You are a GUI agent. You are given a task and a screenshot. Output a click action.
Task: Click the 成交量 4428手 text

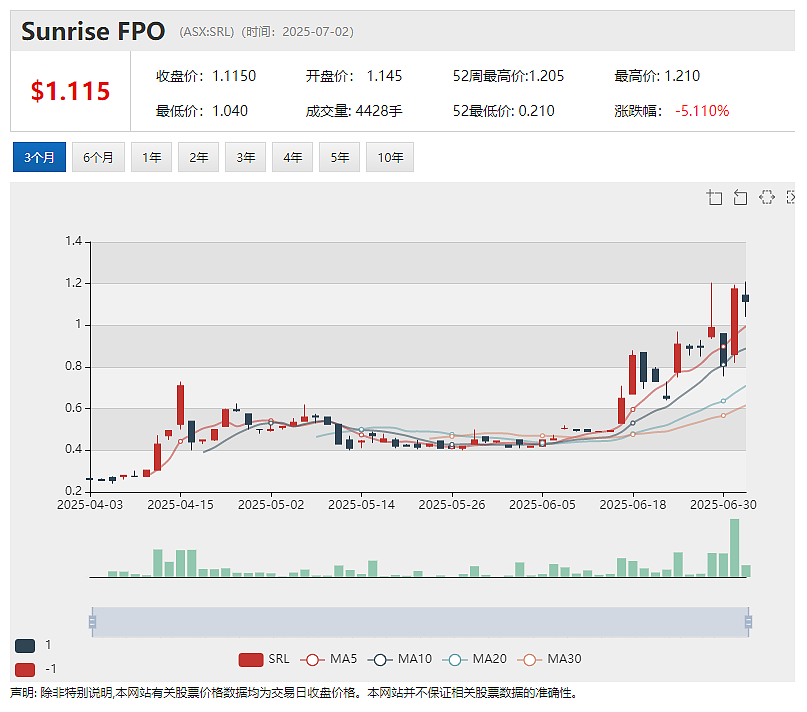tap(354, 111)
